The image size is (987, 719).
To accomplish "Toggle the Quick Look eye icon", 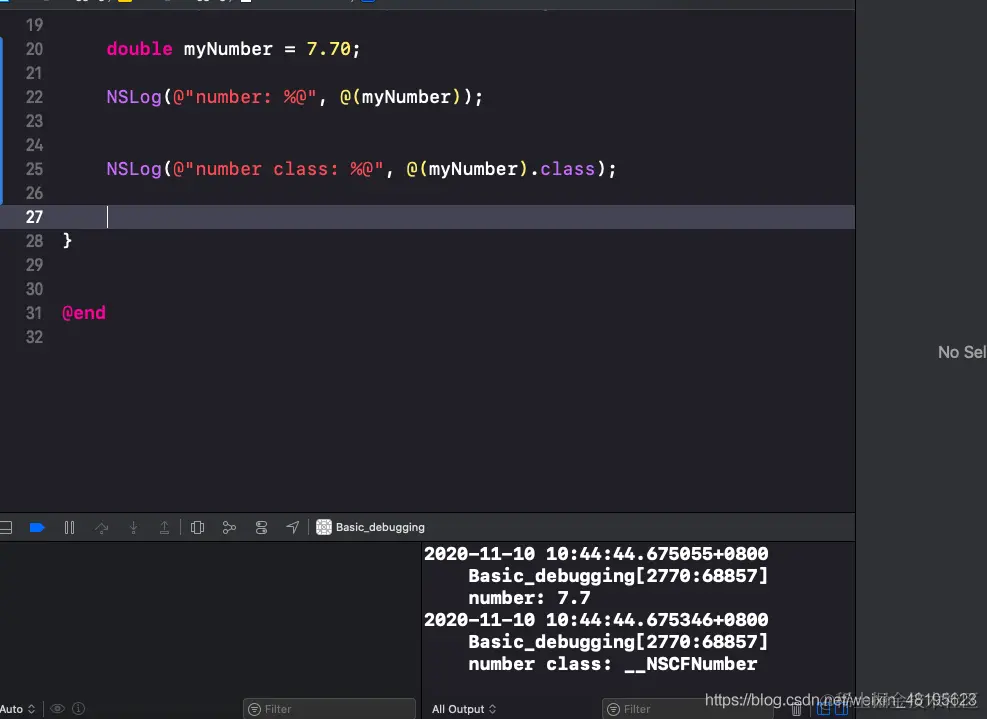I will tap(57, 709).
